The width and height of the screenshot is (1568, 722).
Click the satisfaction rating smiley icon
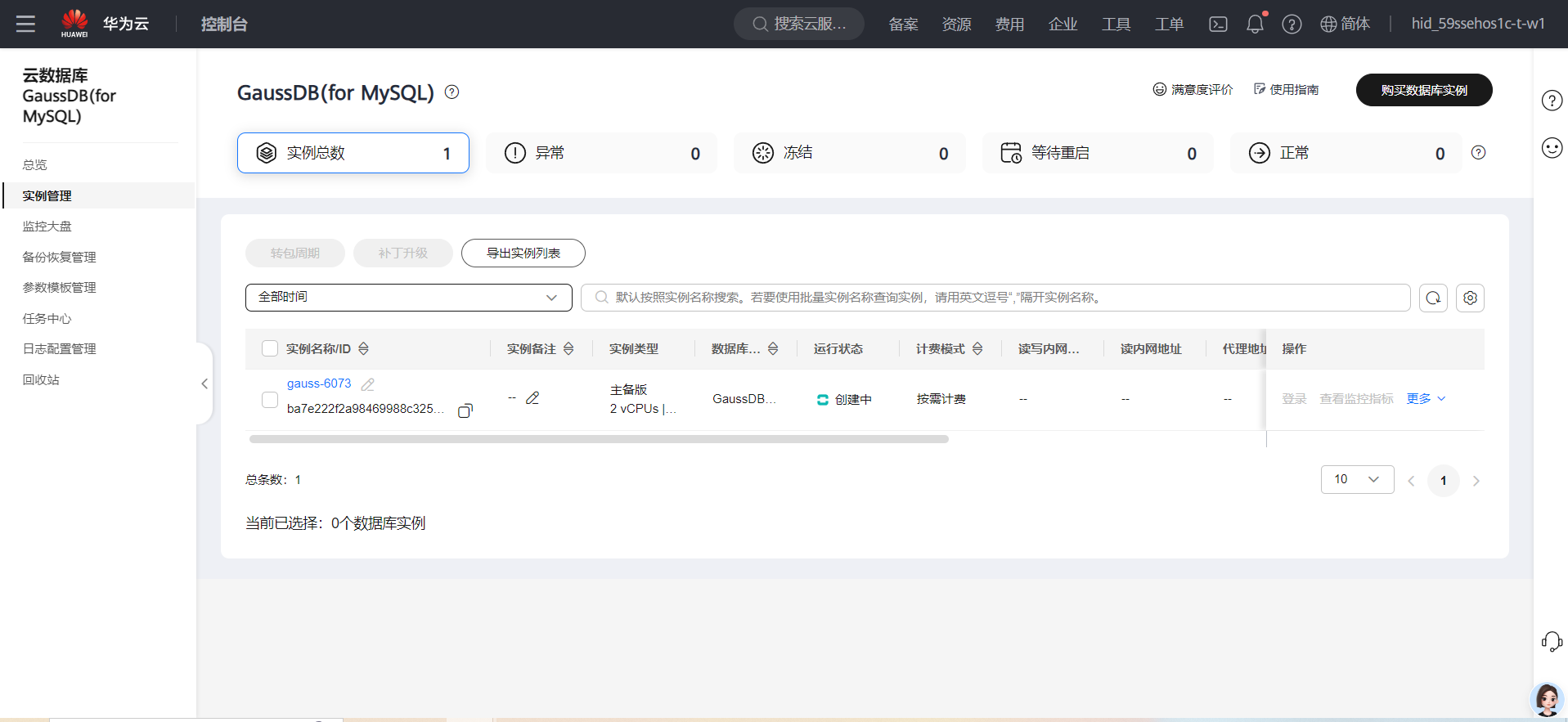(x=1159, y=89)
